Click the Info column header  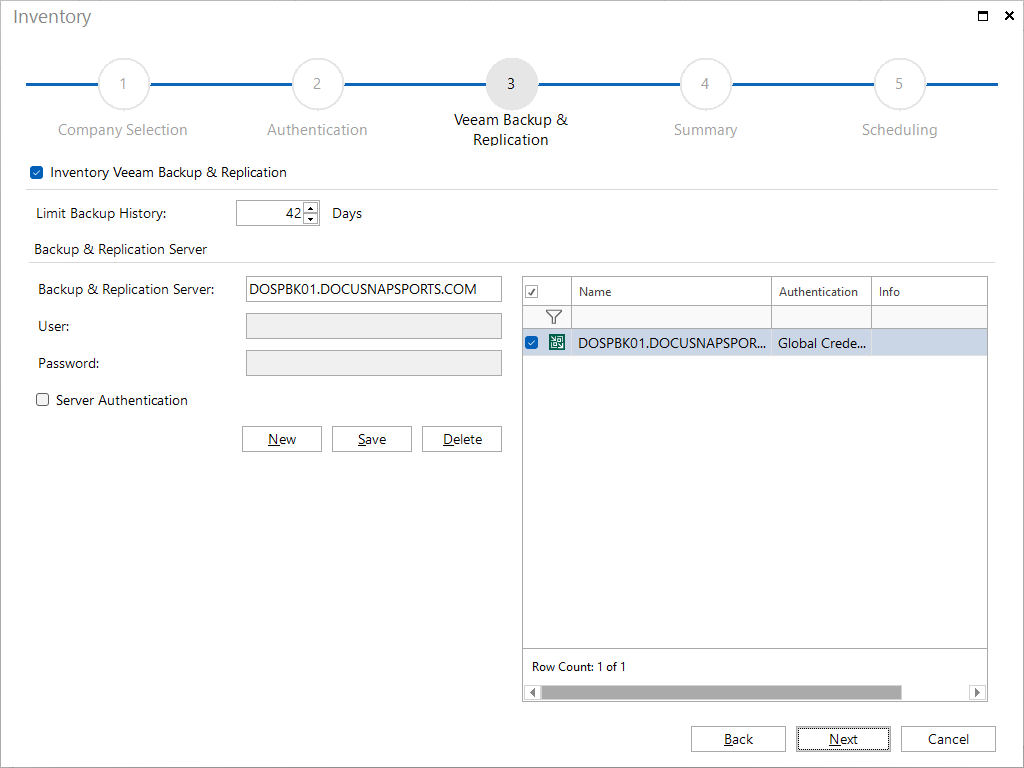[929, 291]
